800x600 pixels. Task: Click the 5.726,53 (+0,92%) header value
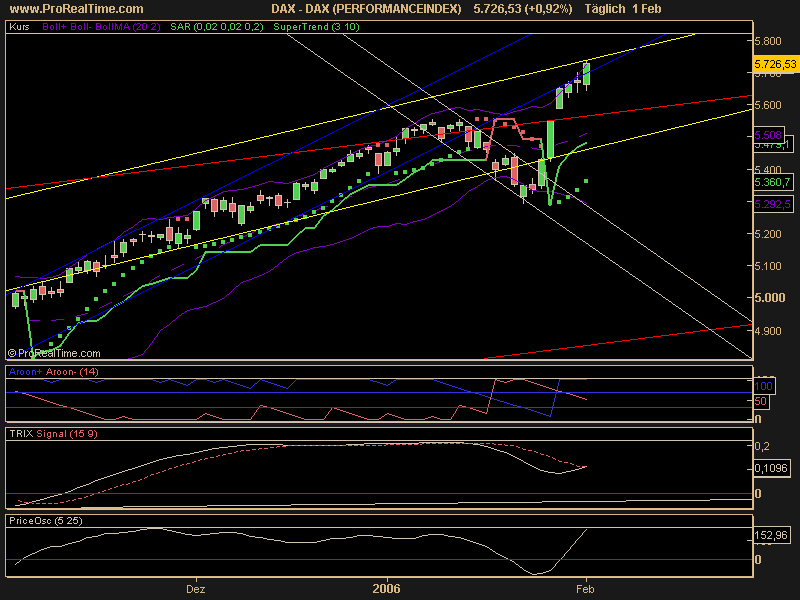pos(523,9)
